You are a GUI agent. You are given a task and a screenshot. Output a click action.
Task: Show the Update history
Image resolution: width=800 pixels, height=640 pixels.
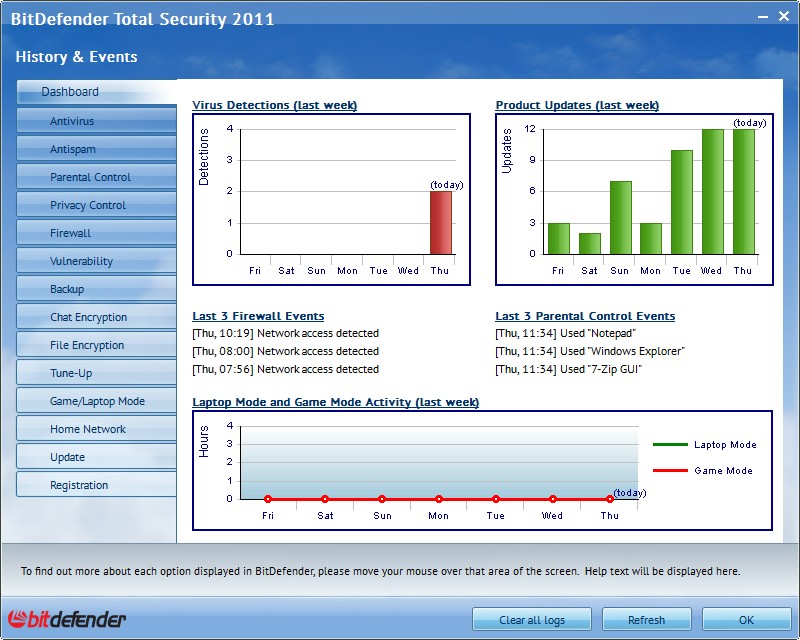97,457
